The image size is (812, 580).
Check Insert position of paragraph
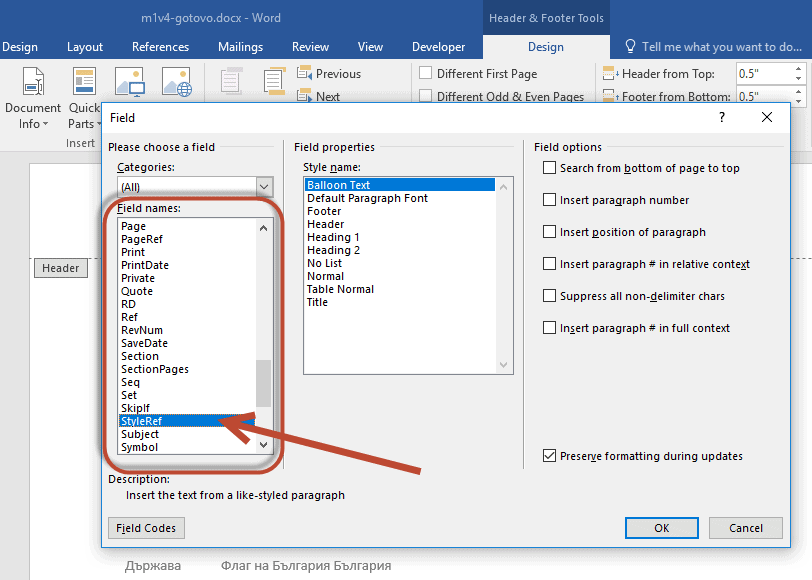click(x=549, y=231)
